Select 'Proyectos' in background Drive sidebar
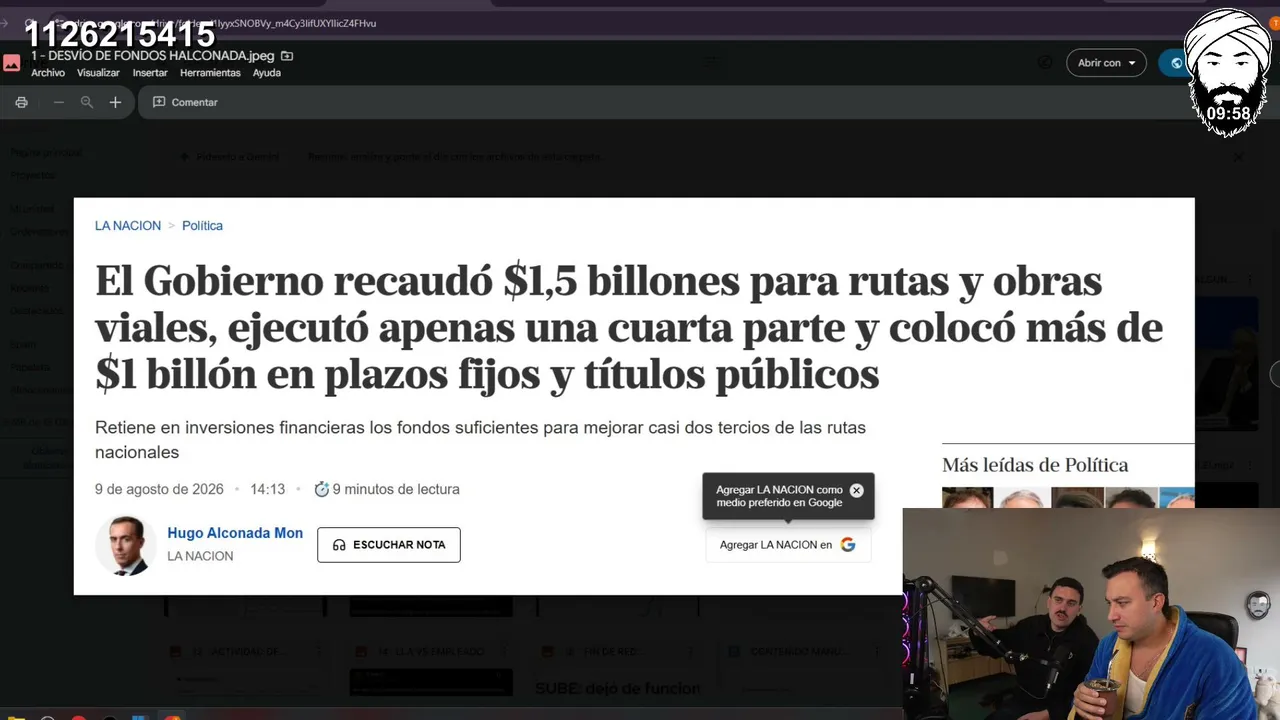The image size is (1280, 720). point(33,175)
